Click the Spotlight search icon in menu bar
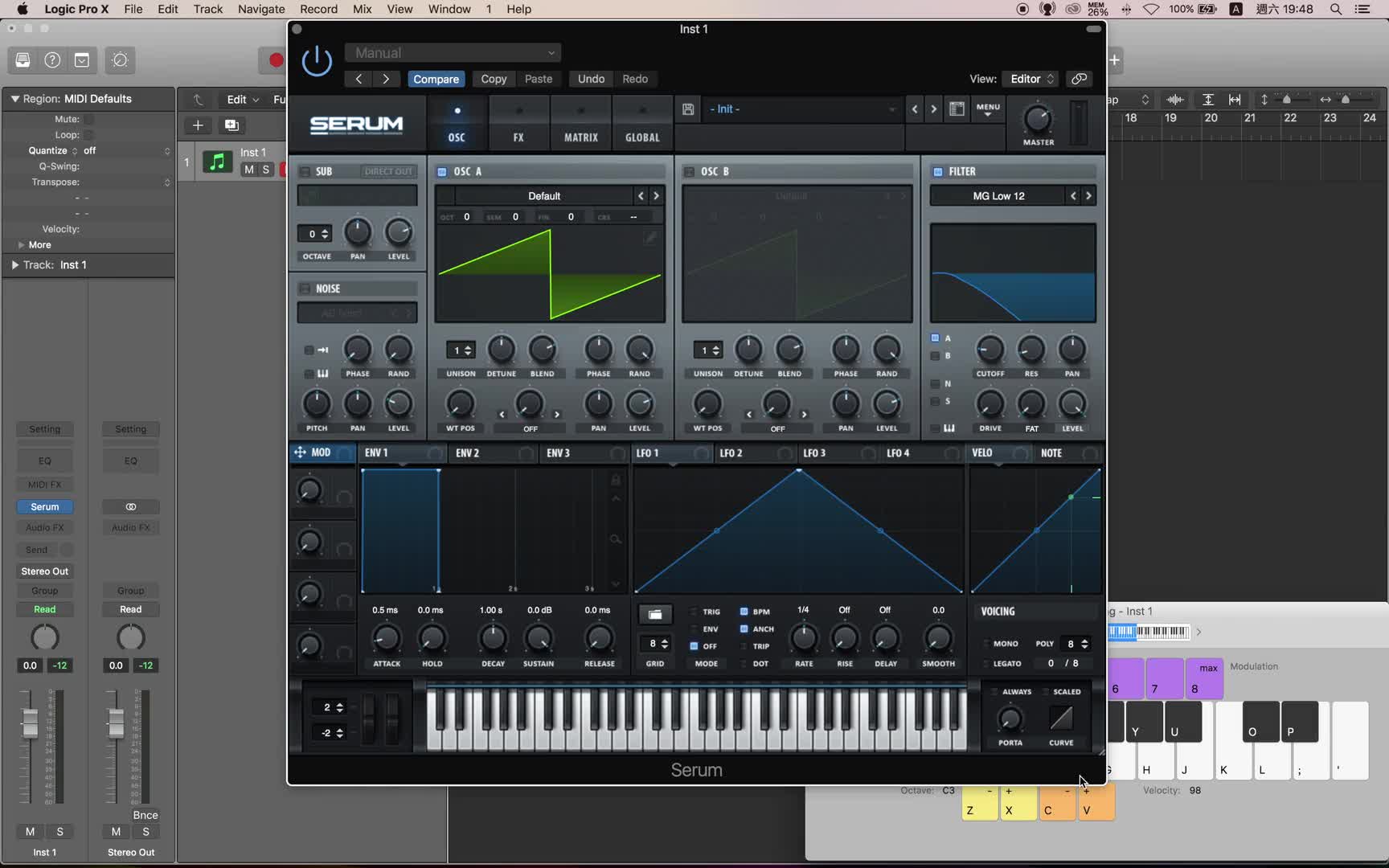The width and height of the screenshot is (1389, 868). pos(1335,10)
